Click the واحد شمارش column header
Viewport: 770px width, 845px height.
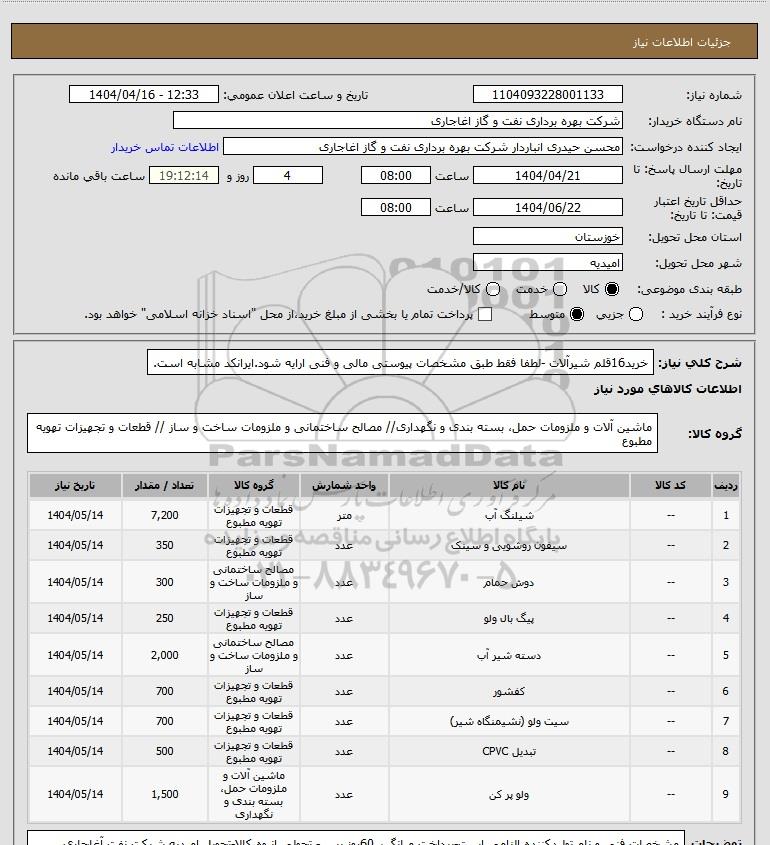click(x=344, y=486)
